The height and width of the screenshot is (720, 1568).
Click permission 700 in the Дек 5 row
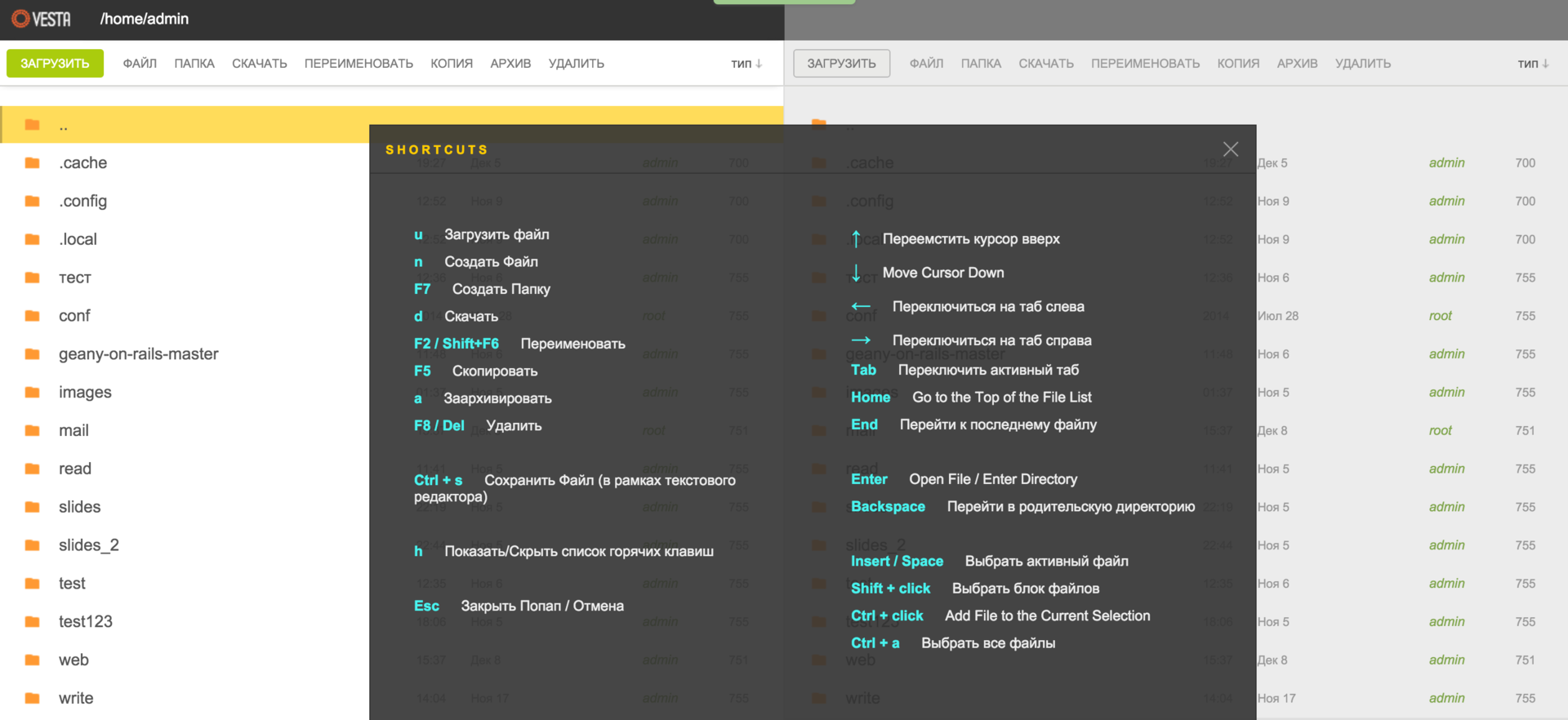(1526, 163)
